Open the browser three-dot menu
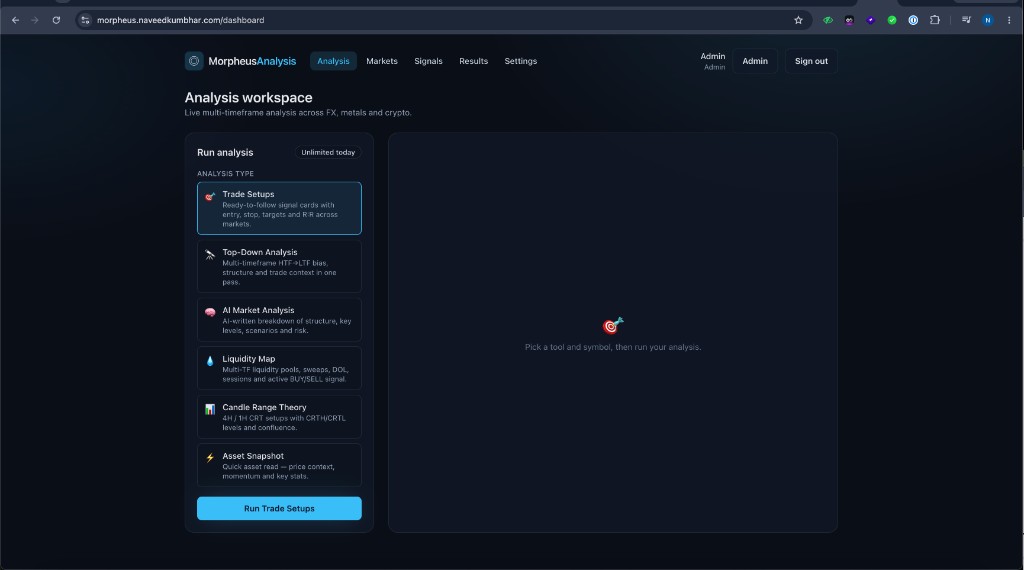Screen dimensions: 1024x570 pos(1009,20)
